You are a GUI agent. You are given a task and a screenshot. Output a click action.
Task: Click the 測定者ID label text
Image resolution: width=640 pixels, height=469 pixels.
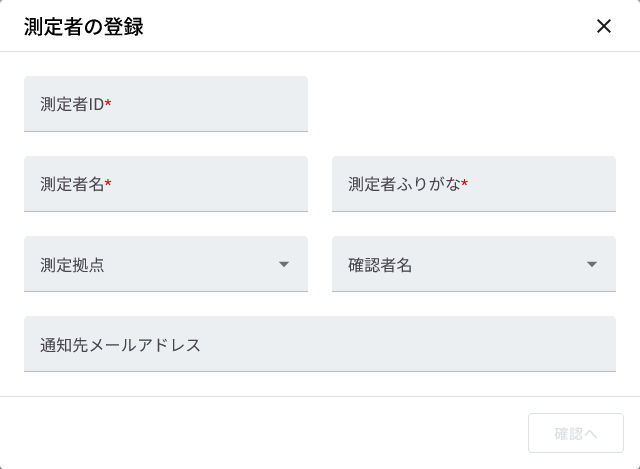point(72,104)
